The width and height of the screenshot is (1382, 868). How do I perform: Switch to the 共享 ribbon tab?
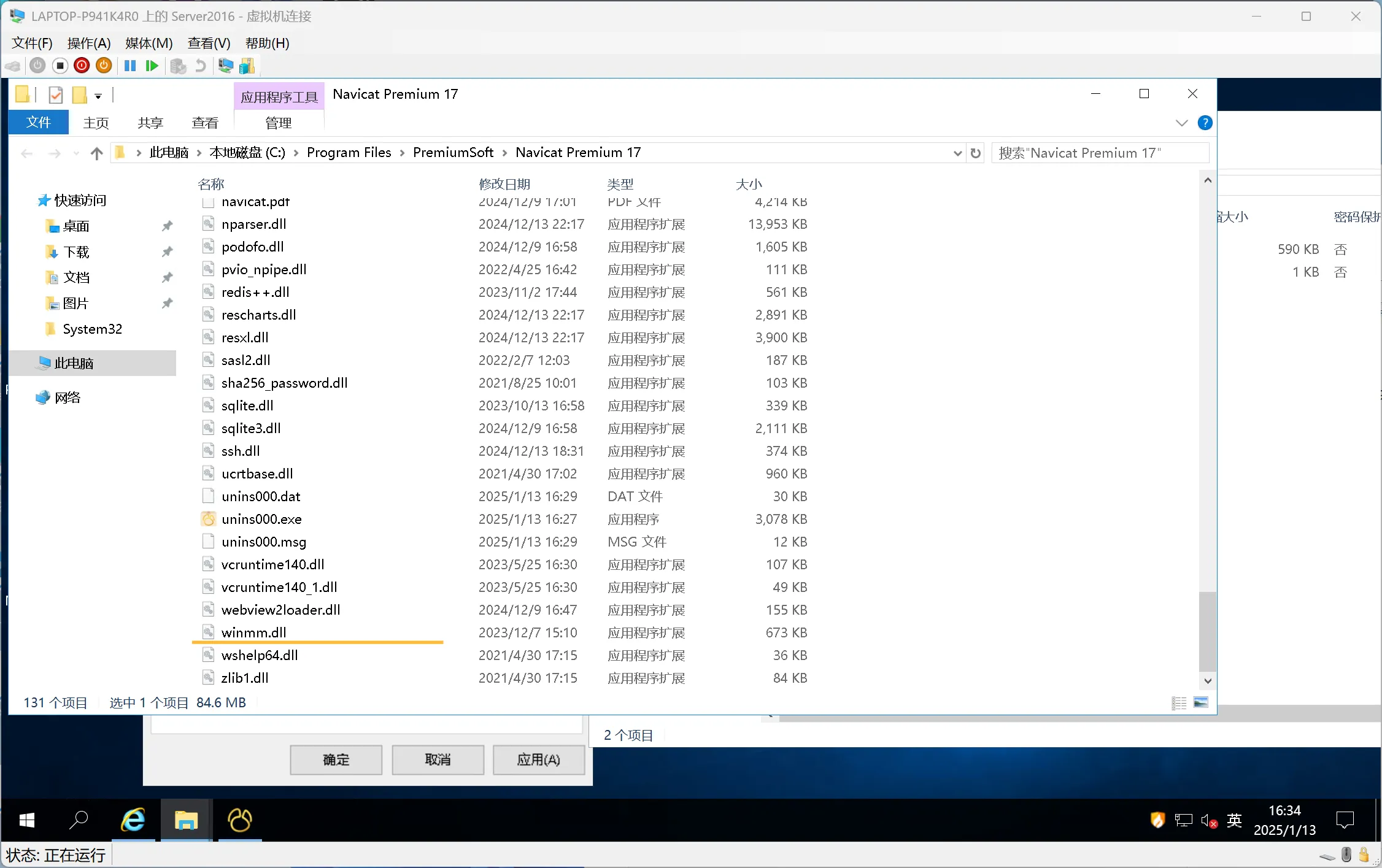(x=150, y=123)
